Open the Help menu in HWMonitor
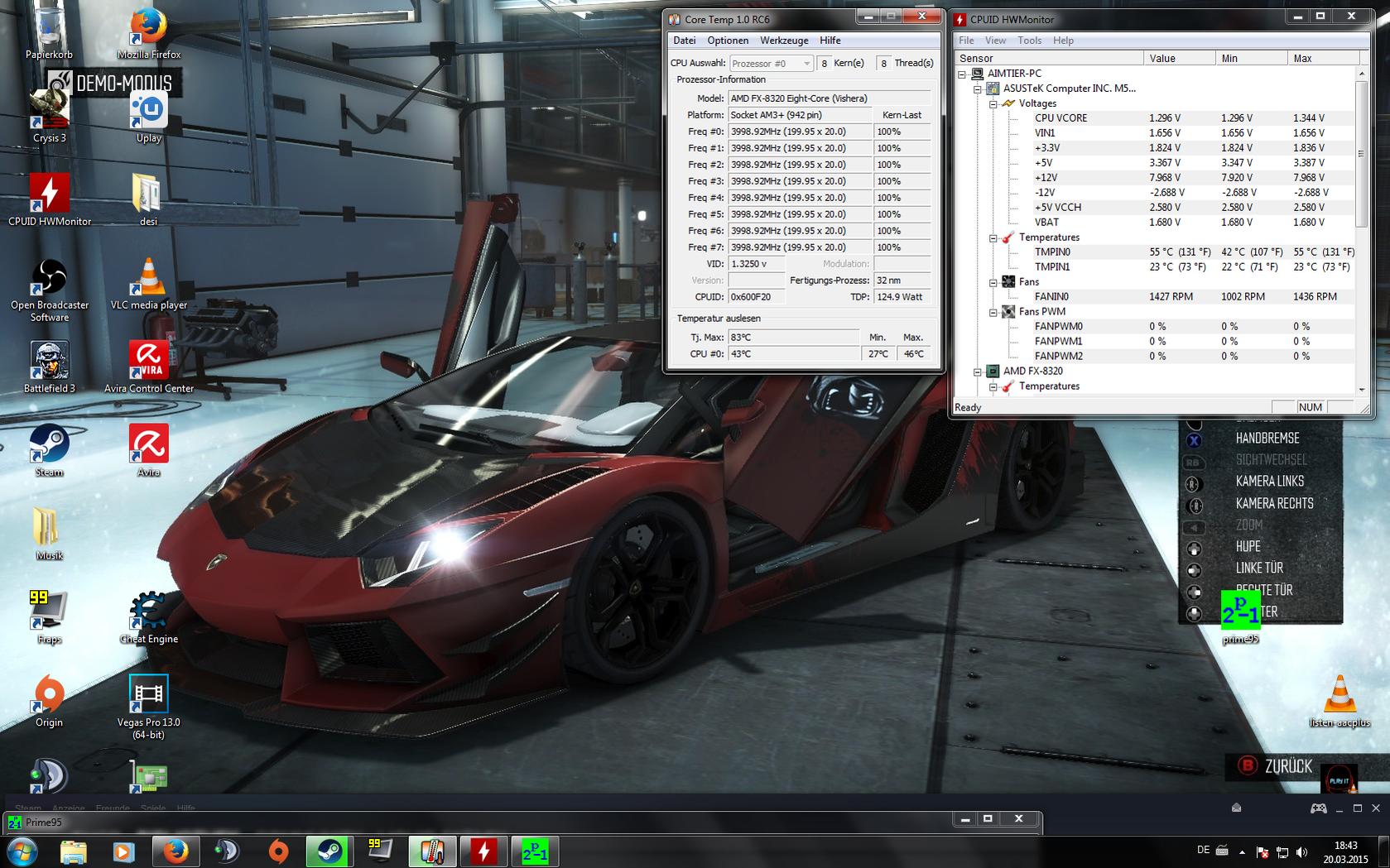 tap(1063, 41)
